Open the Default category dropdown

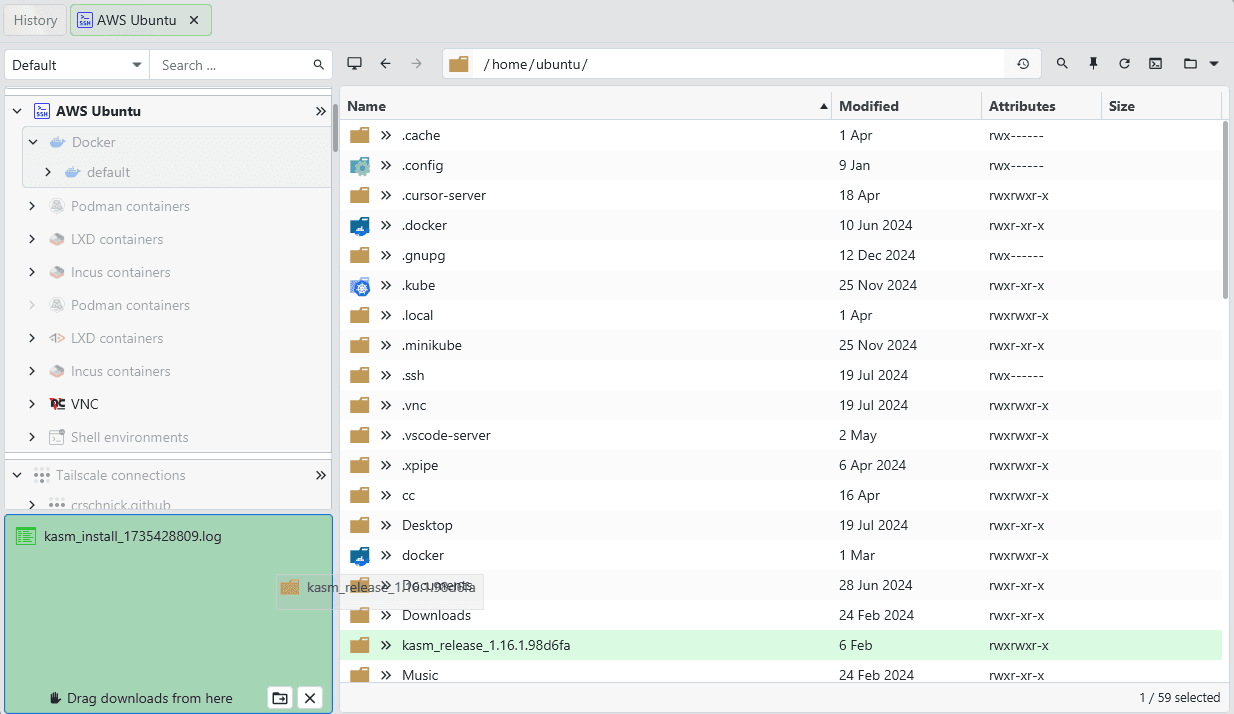click(x=77, y=65)
